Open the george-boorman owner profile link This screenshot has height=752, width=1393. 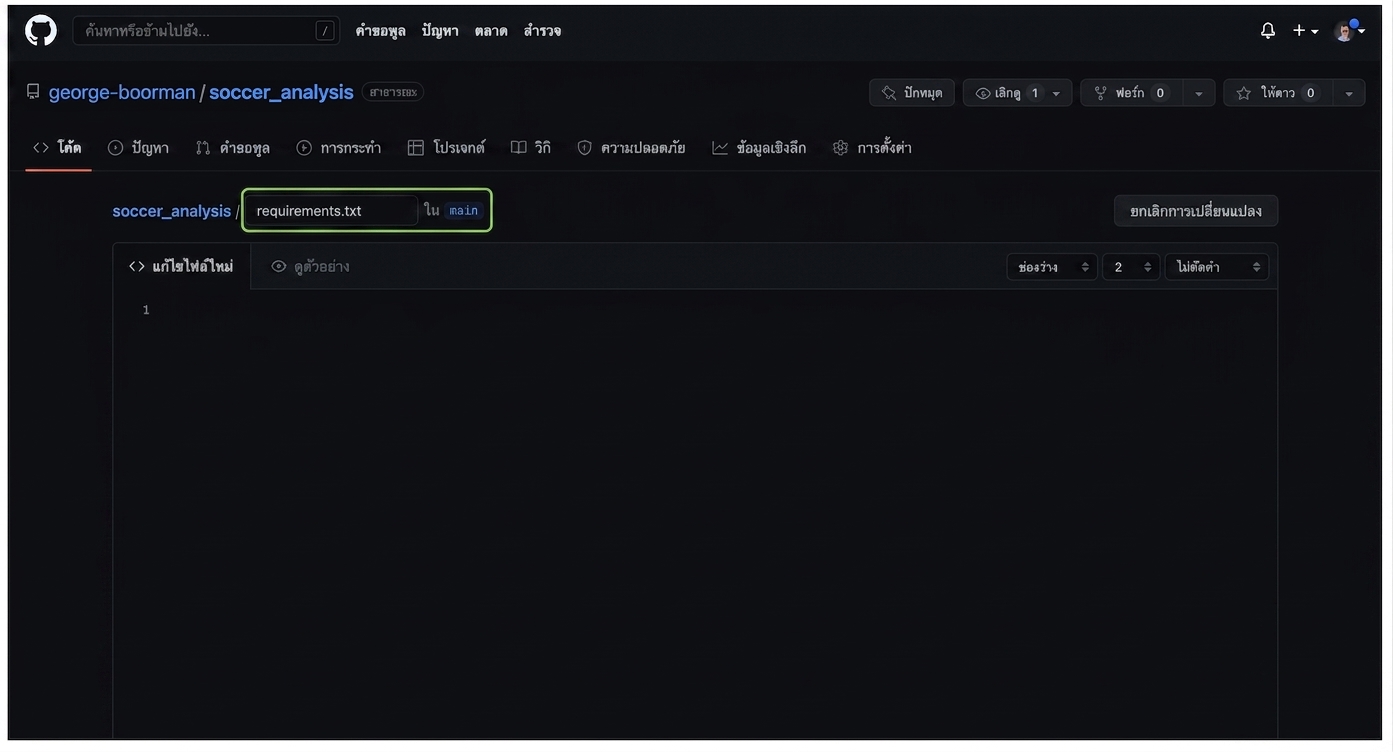(122, 92)
